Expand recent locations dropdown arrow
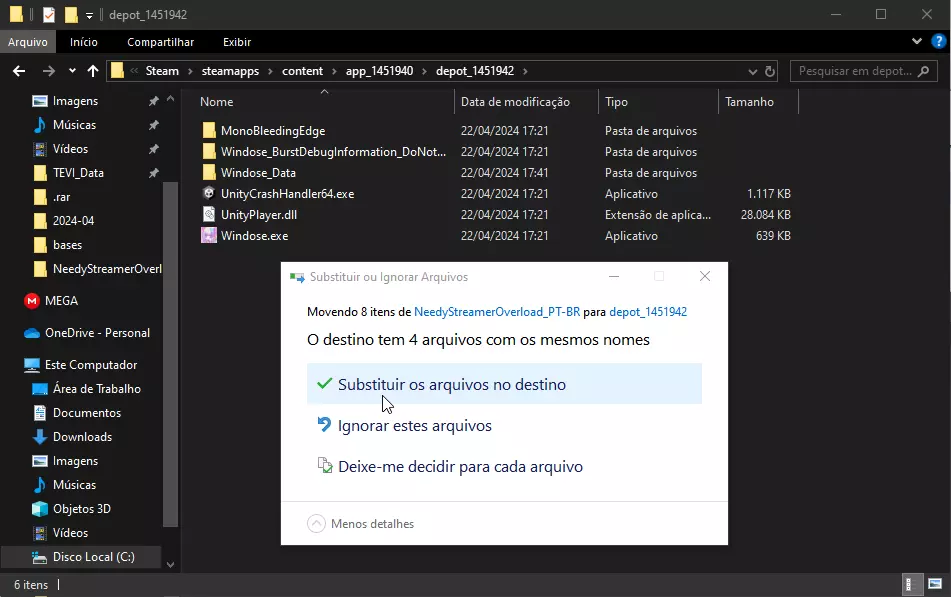Viewport: 951px width, 597px height. tap(72, 71)
